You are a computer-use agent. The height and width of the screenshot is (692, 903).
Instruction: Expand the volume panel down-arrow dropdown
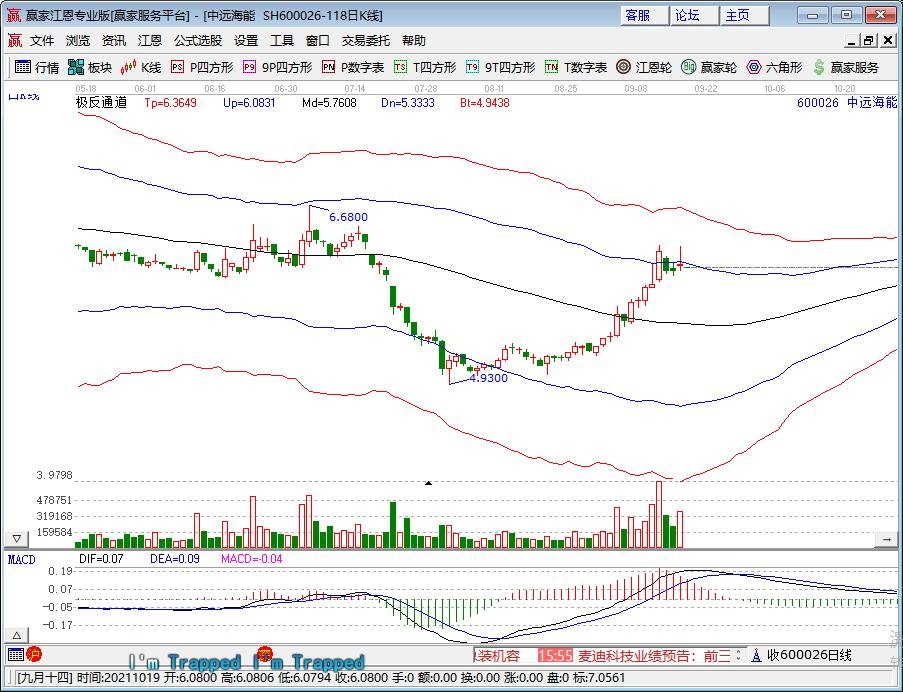17,539
